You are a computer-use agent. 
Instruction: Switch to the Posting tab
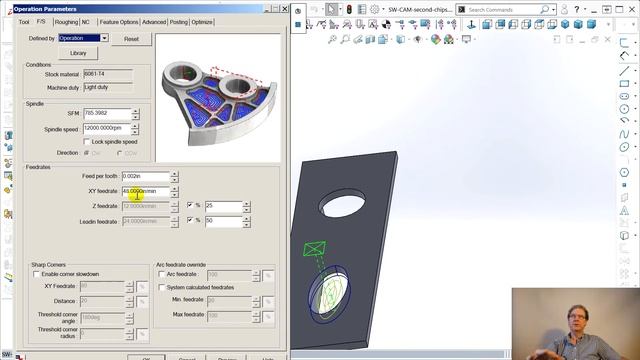point(179,22)
